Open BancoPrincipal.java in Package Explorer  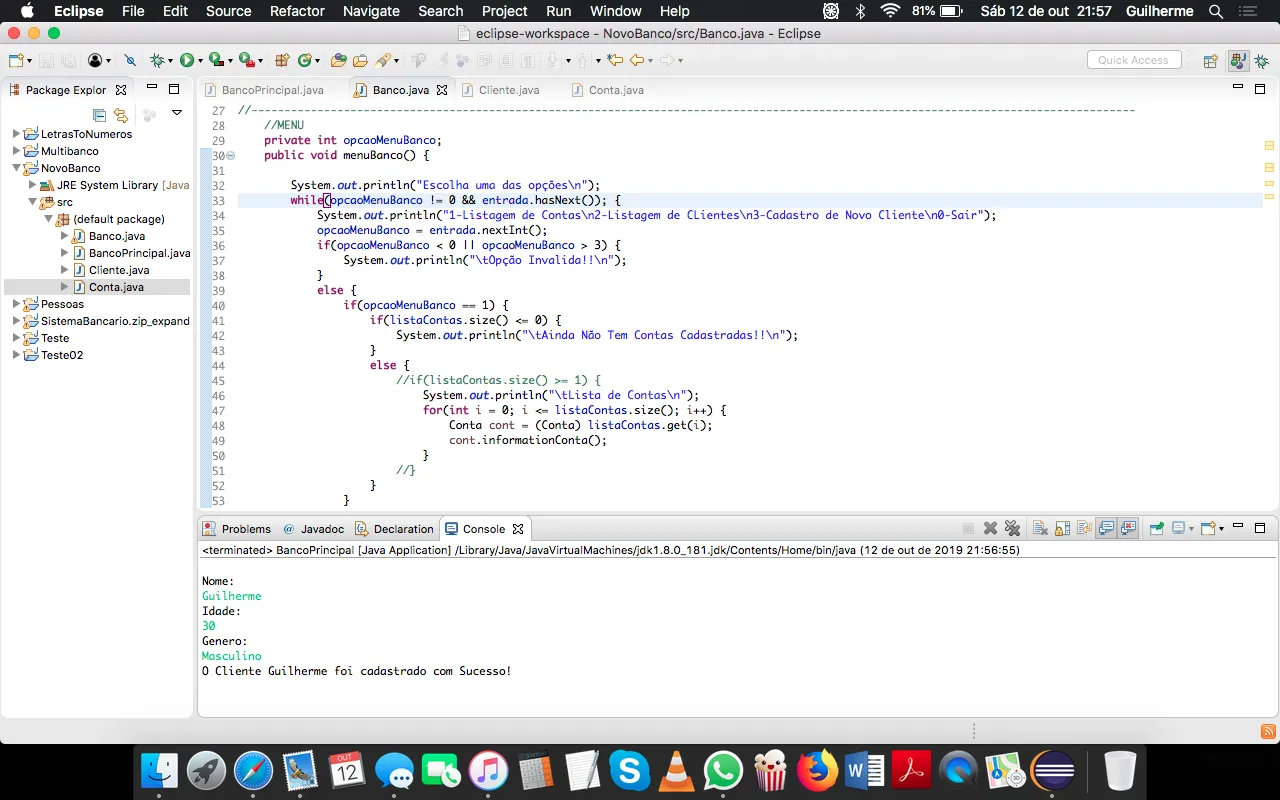(139, 253)
